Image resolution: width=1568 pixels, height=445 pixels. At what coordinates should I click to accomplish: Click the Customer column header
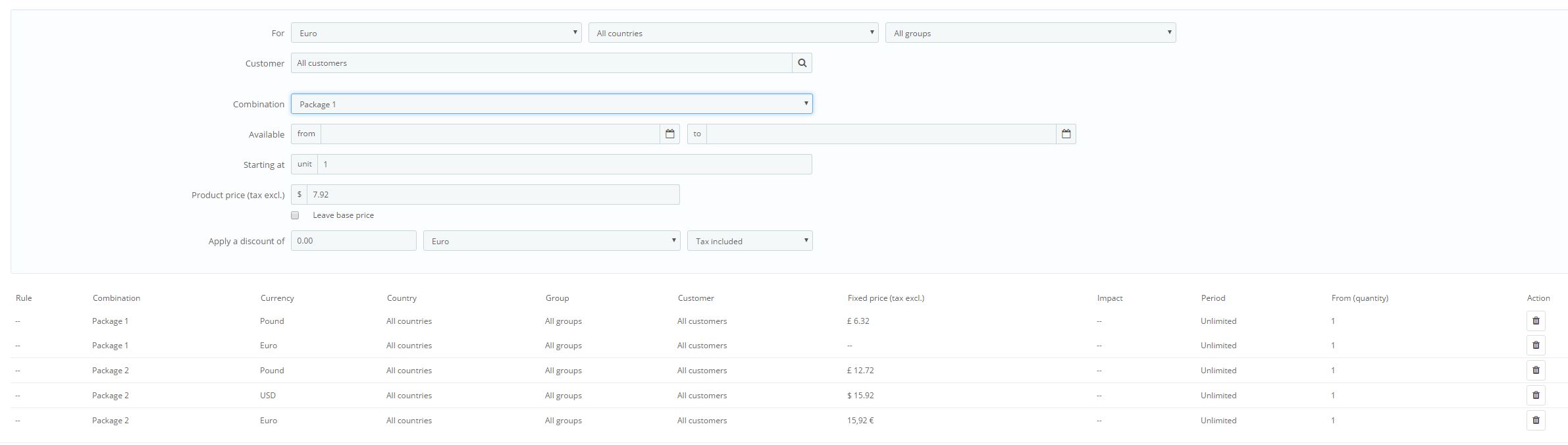[696, 298]
